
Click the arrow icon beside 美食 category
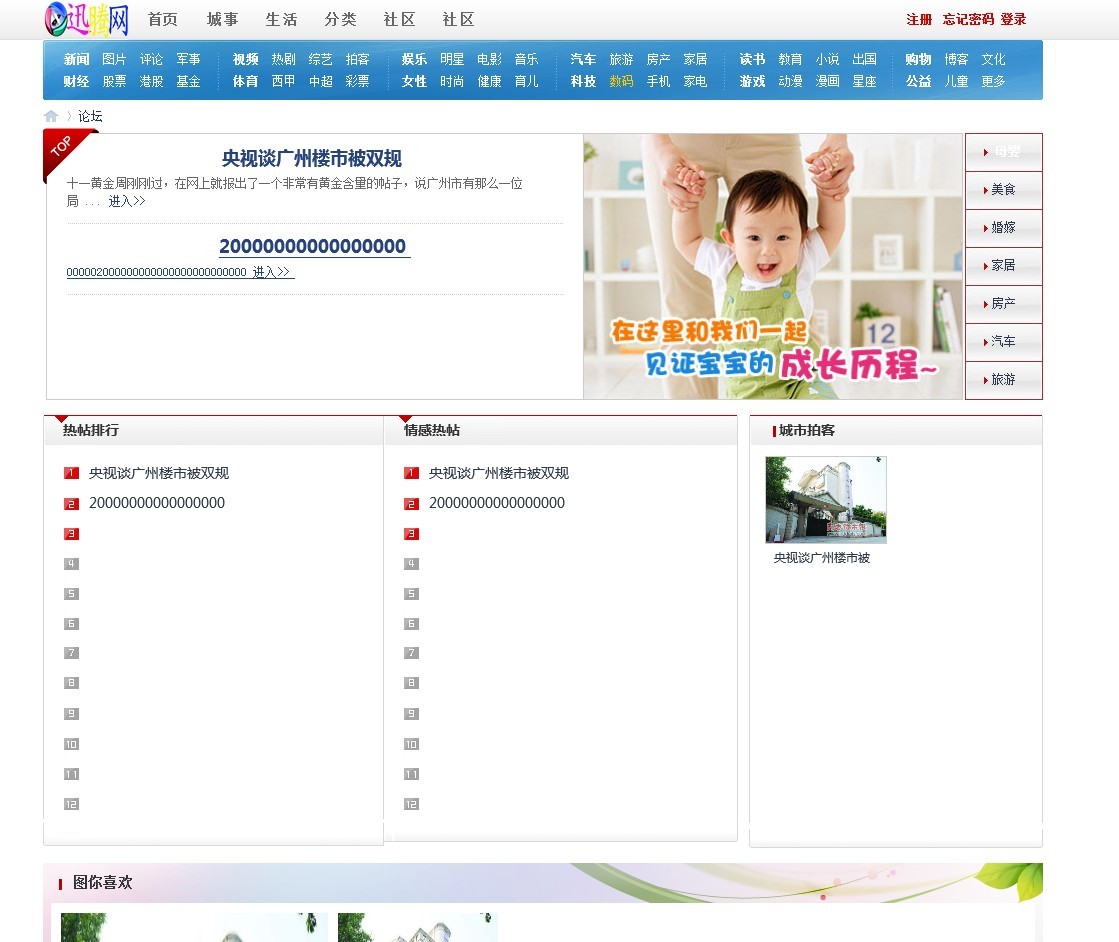(985, 190)
